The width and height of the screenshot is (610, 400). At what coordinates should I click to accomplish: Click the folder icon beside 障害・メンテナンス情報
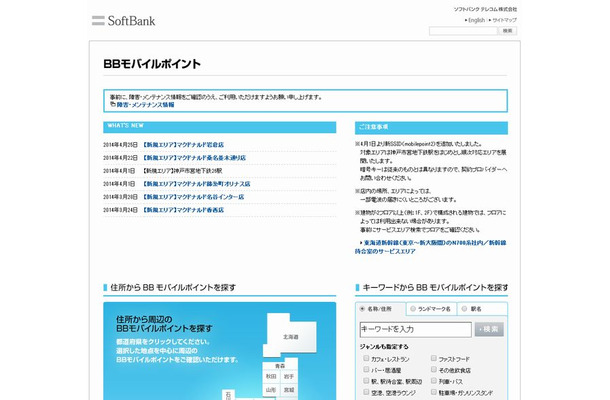[x=113, y=104]
